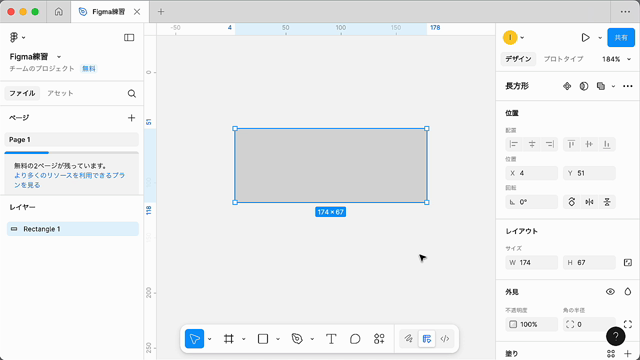Click the mask icon in header
Screen dimensions: 640x360
(x=584, y=86)
